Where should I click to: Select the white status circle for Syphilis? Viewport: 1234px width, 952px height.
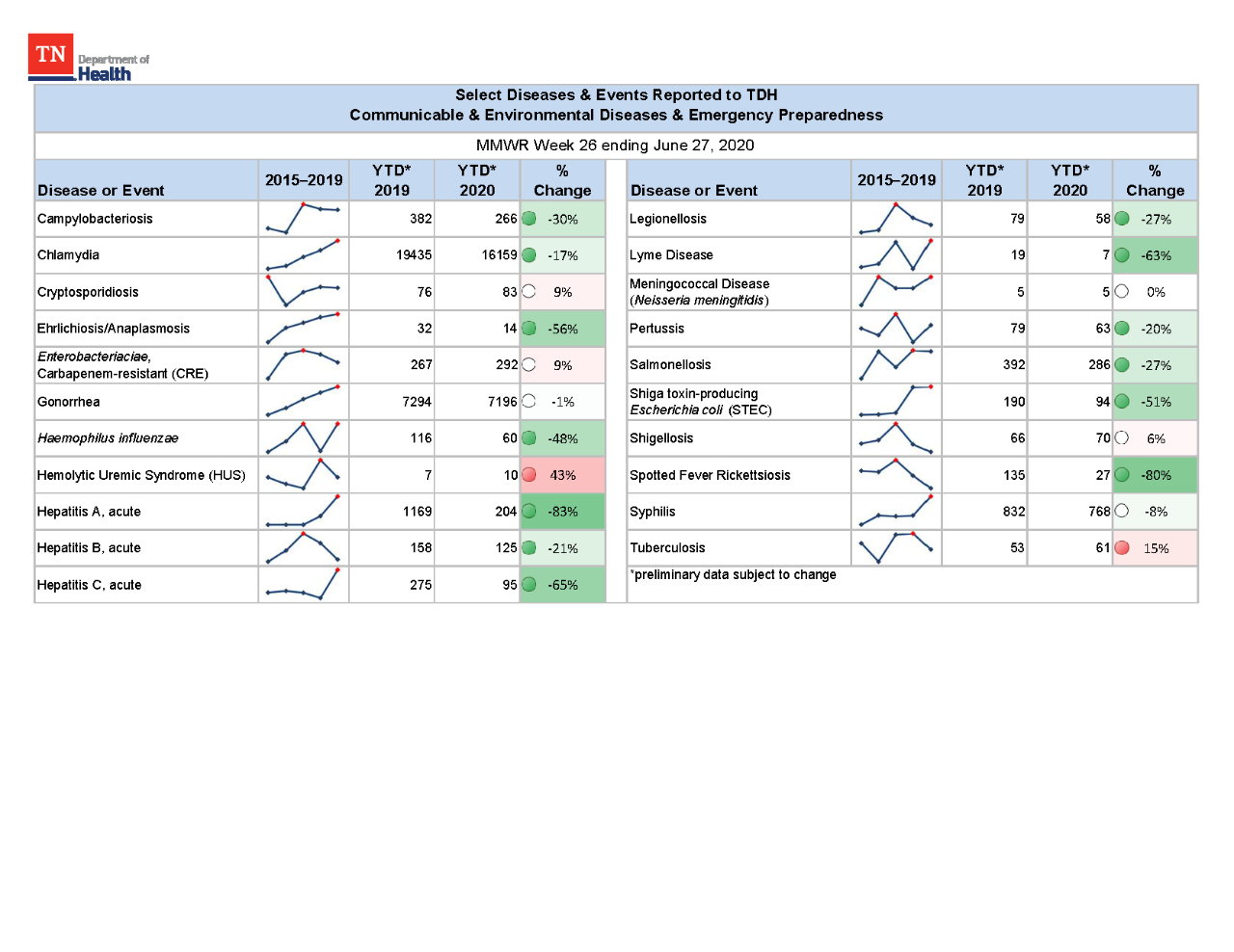click(1122, 512)
